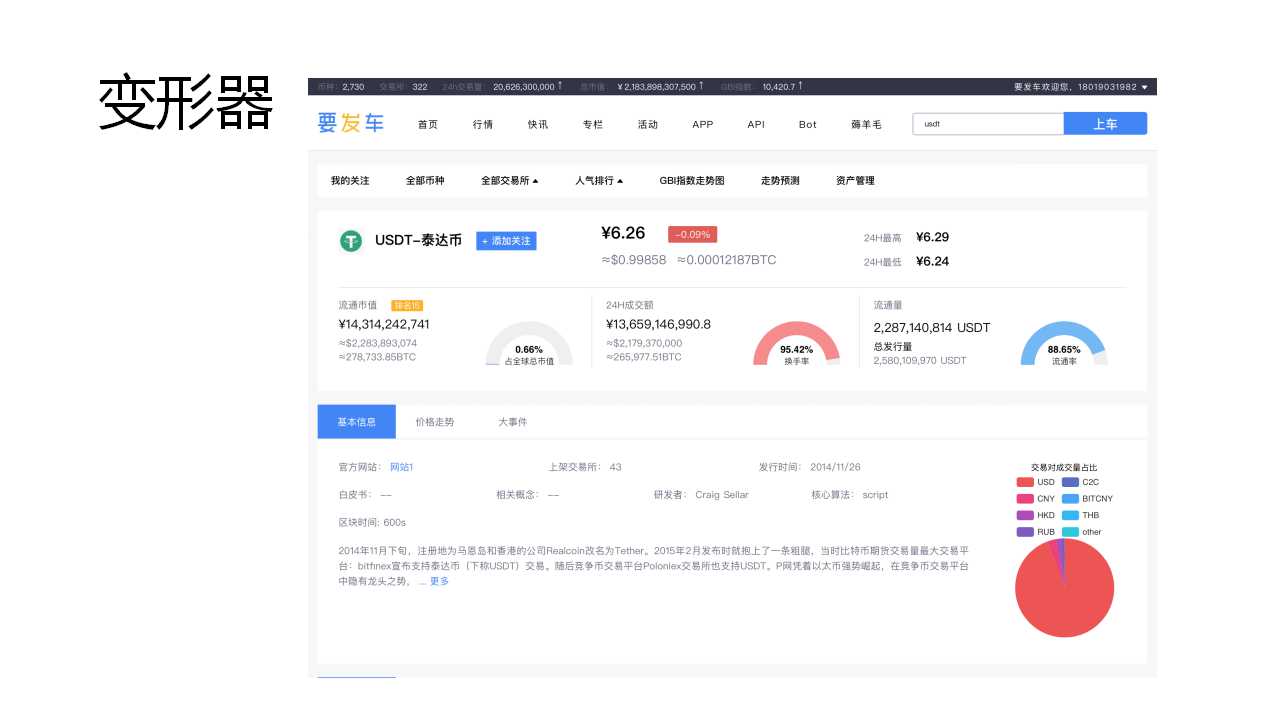
Task: Click the 88.65% circulation rate gauge
Action: pos(1064,344)
